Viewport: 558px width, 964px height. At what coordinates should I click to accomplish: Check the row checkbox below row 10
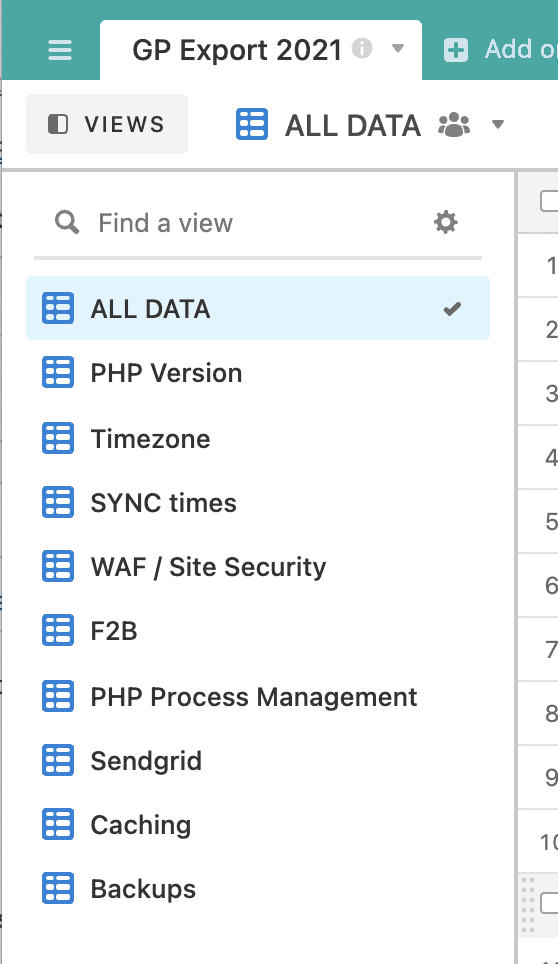pyautogui.click(x=549, y=903)
